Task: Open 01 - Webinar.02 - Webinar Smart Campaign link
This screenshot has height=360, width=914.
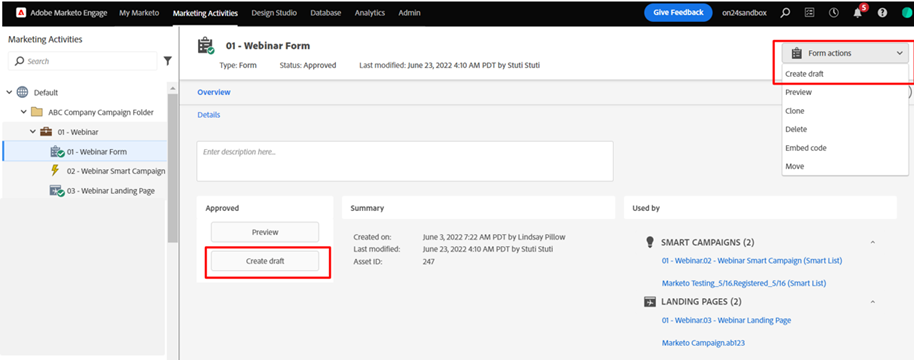Action: pos(752,261)
